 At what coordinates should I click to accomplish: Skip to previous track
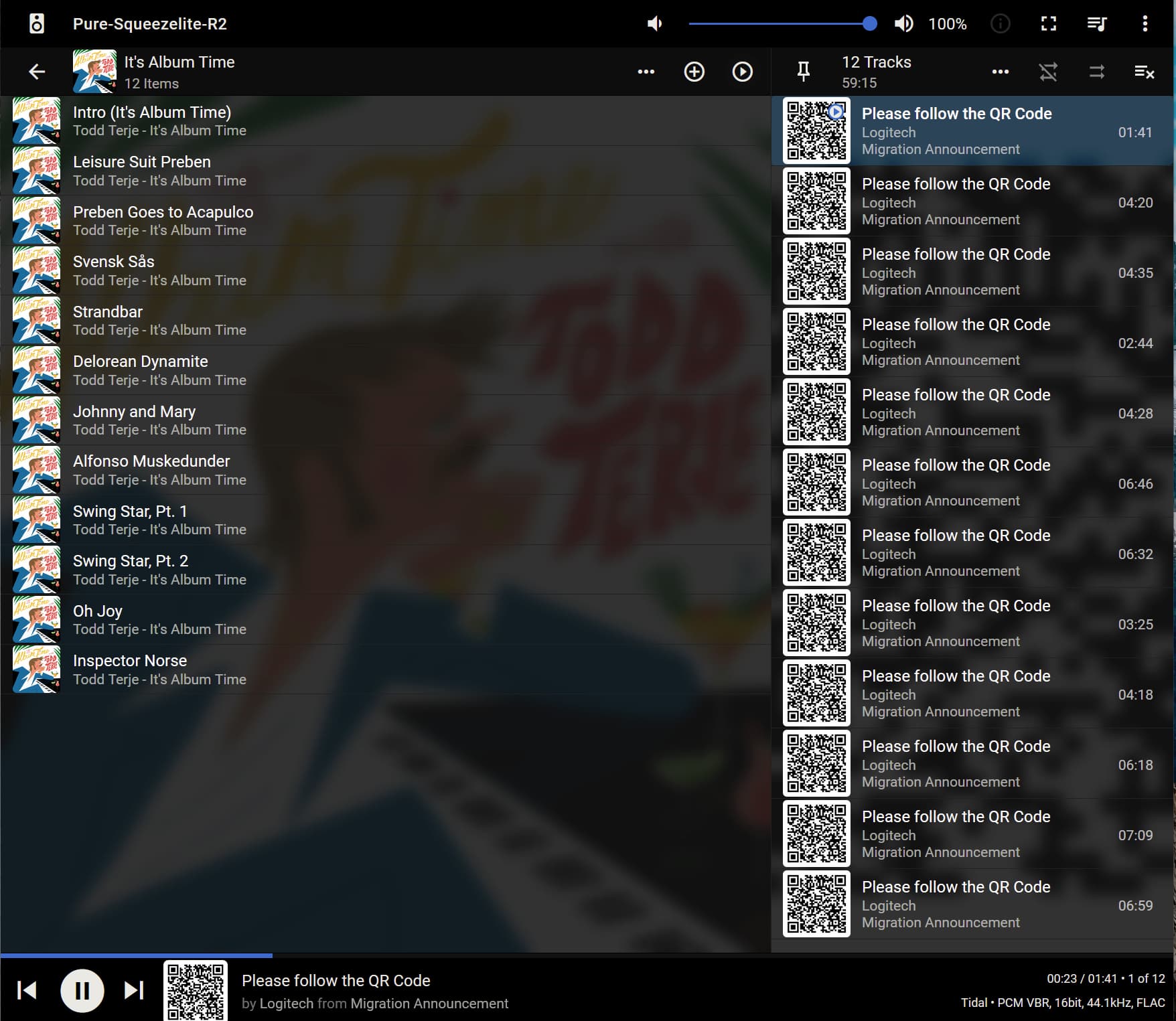pos(27,990)
